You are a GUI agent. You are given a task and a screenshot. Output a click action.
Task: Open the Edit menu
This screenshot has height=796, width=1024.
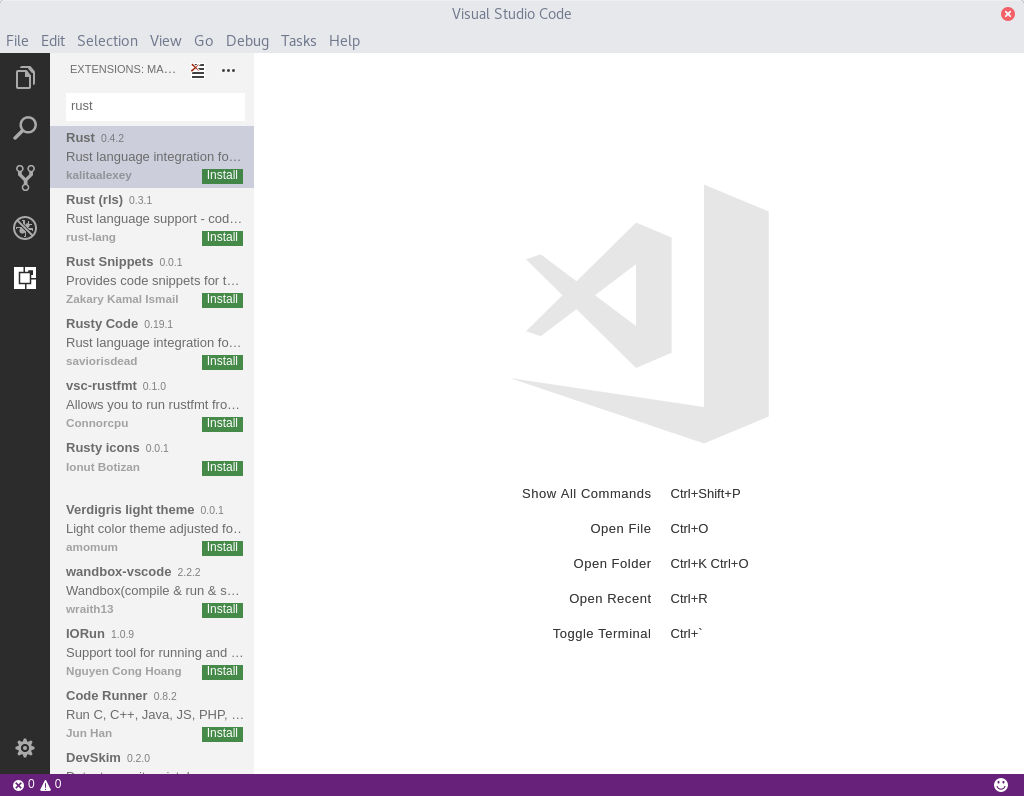pos(52,40)
